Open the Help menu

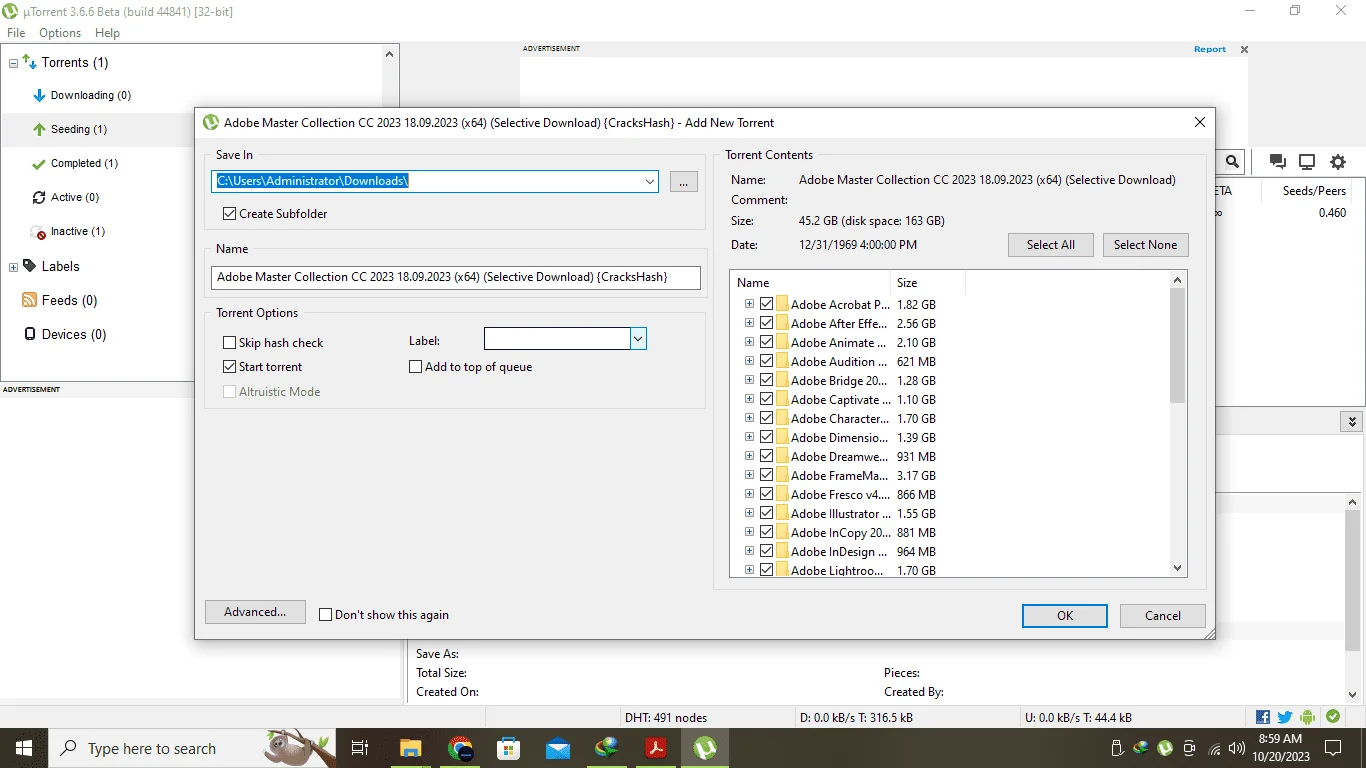point(107,33)
